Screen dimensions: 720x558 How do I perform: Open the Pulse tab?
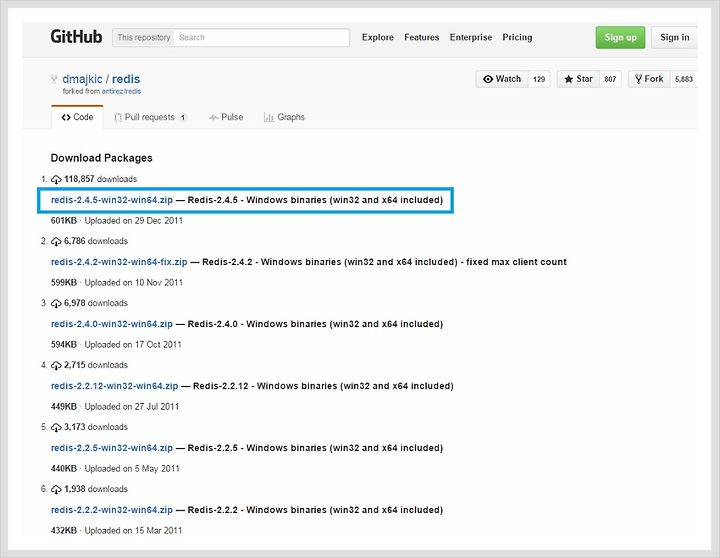[x=226, y=117]
